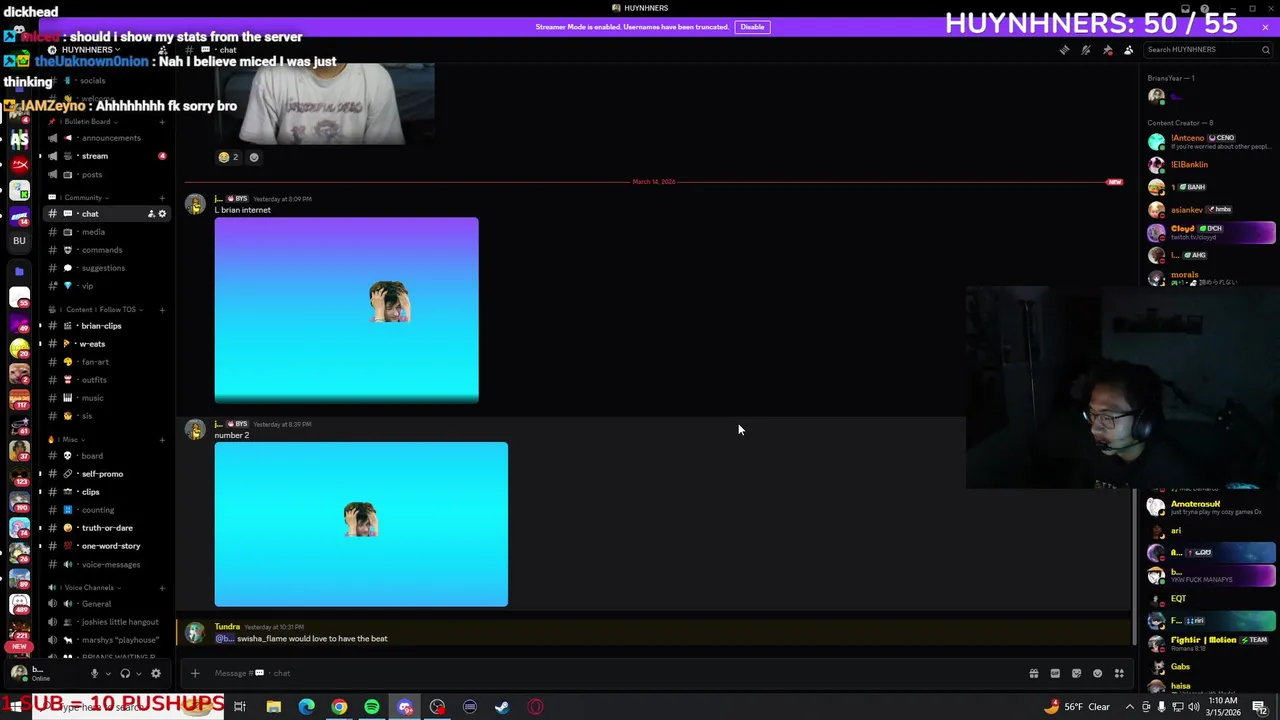
Task: Open File Explorer from Windows taskbar
Action: (273, 707)
